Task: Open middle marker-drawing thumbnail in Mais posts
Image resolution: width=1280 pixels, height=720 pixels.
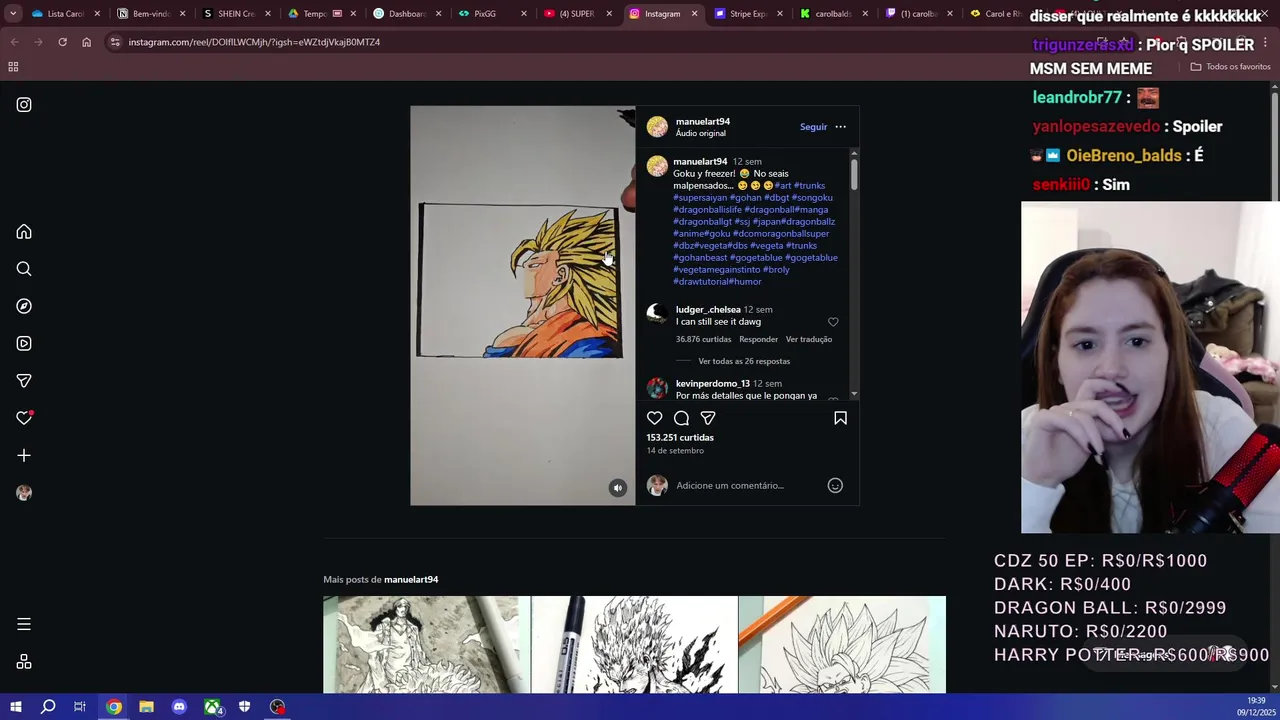Action: point(634,644)
